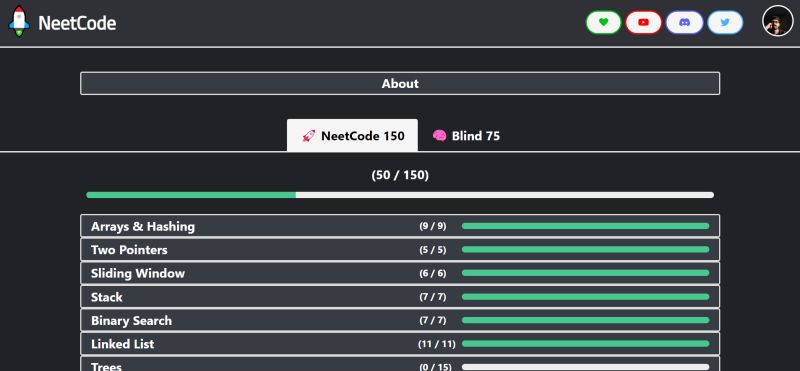800x371 pixels.
Task: Expand the Sliding Window category
Action: point(400,273)
